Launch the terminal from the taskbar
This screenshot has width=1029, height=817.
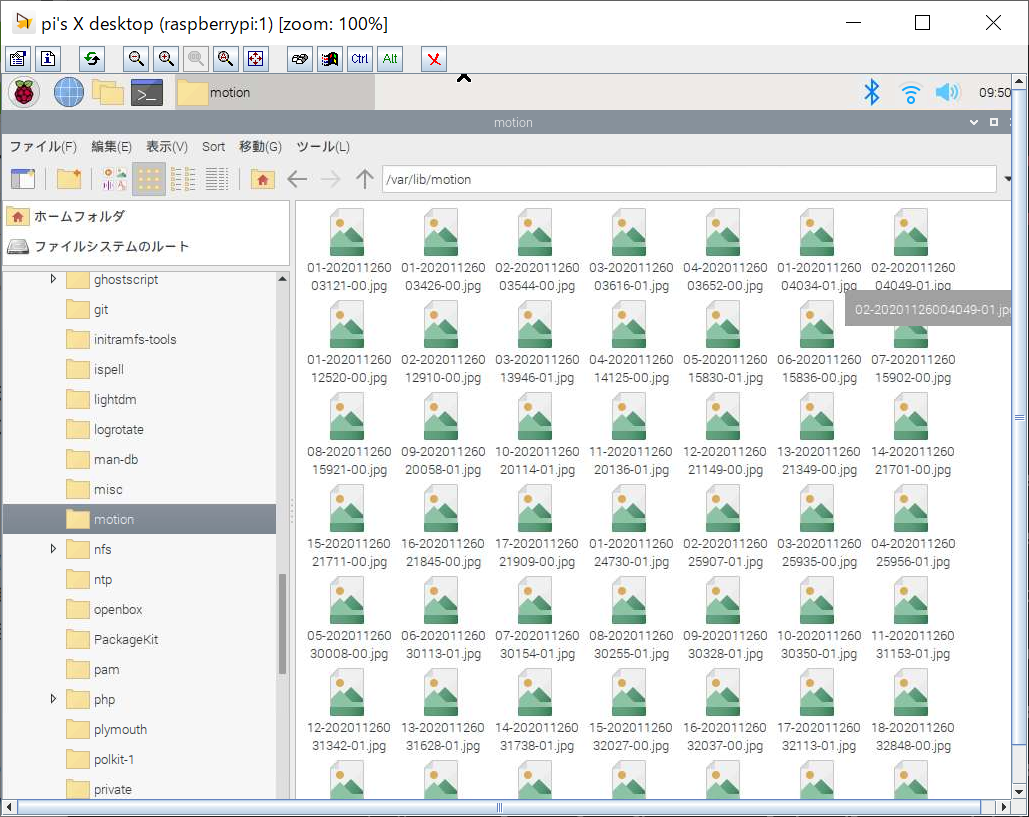point(147,92)
